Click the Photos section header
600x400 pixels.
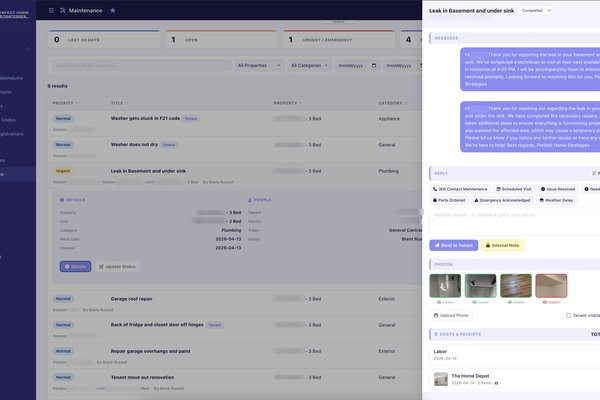(x=515, y=264)
